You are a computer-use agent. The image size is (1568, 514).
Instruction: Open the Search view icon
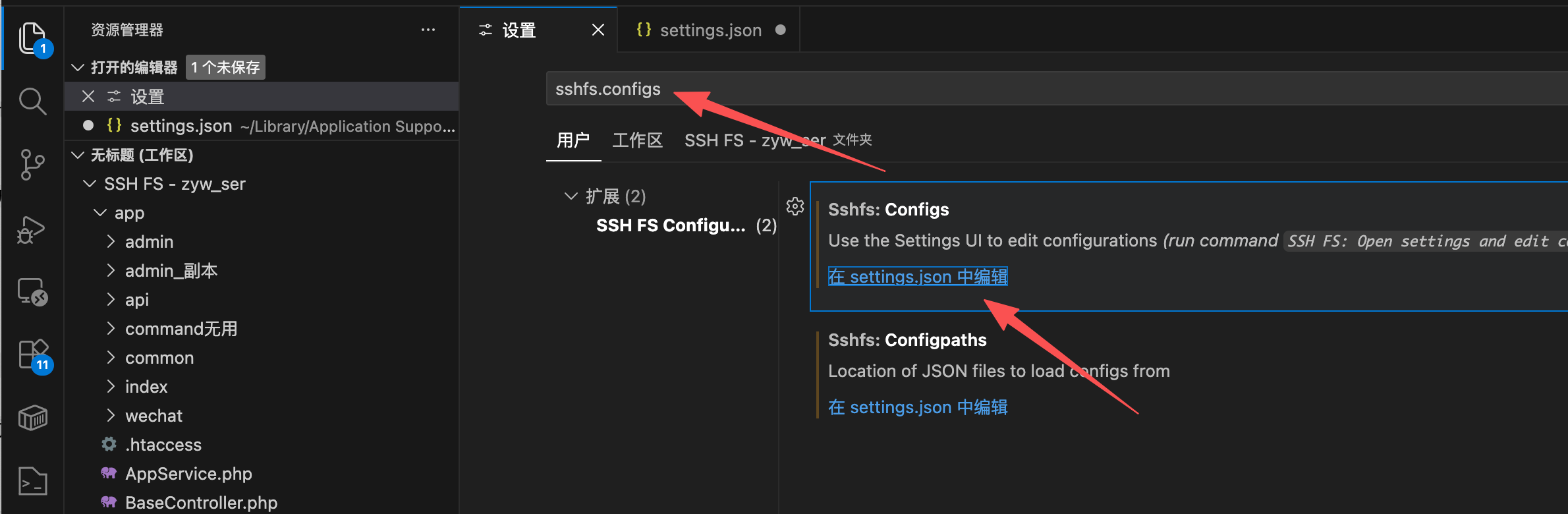click(33, 101)
